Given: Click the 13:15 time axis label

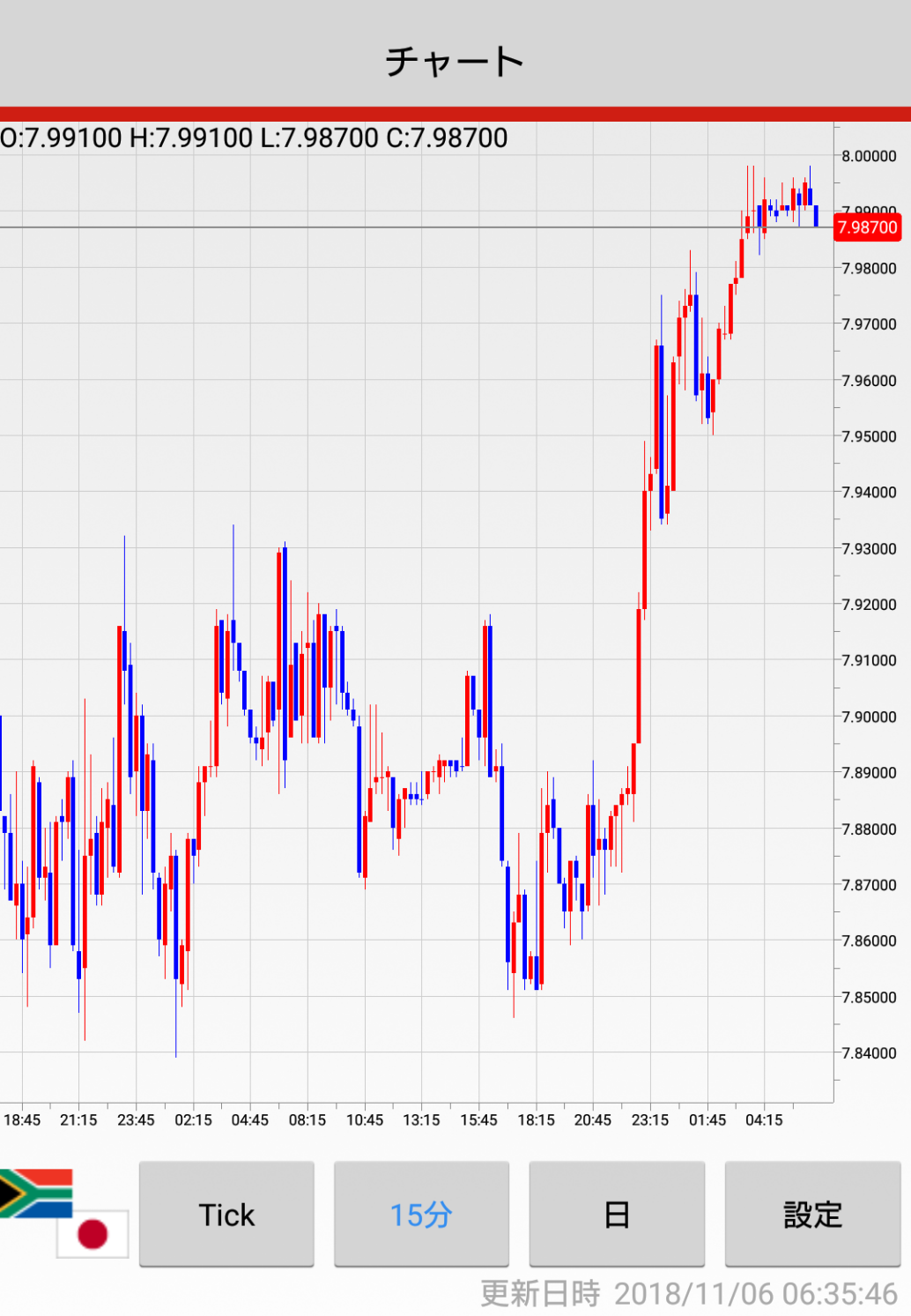Looking at the screenshot, I should (421, 1119).
